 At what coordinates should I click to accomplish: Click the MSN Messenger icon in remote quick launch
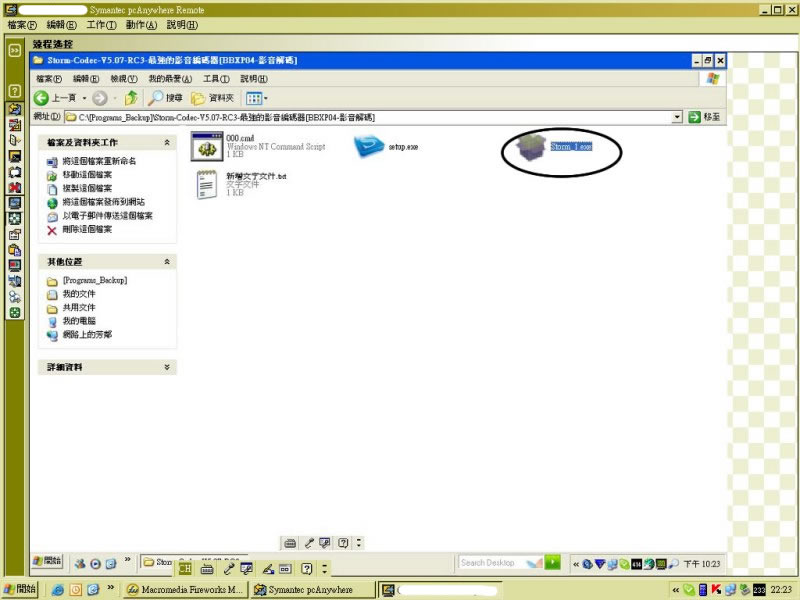pos(80,564)
